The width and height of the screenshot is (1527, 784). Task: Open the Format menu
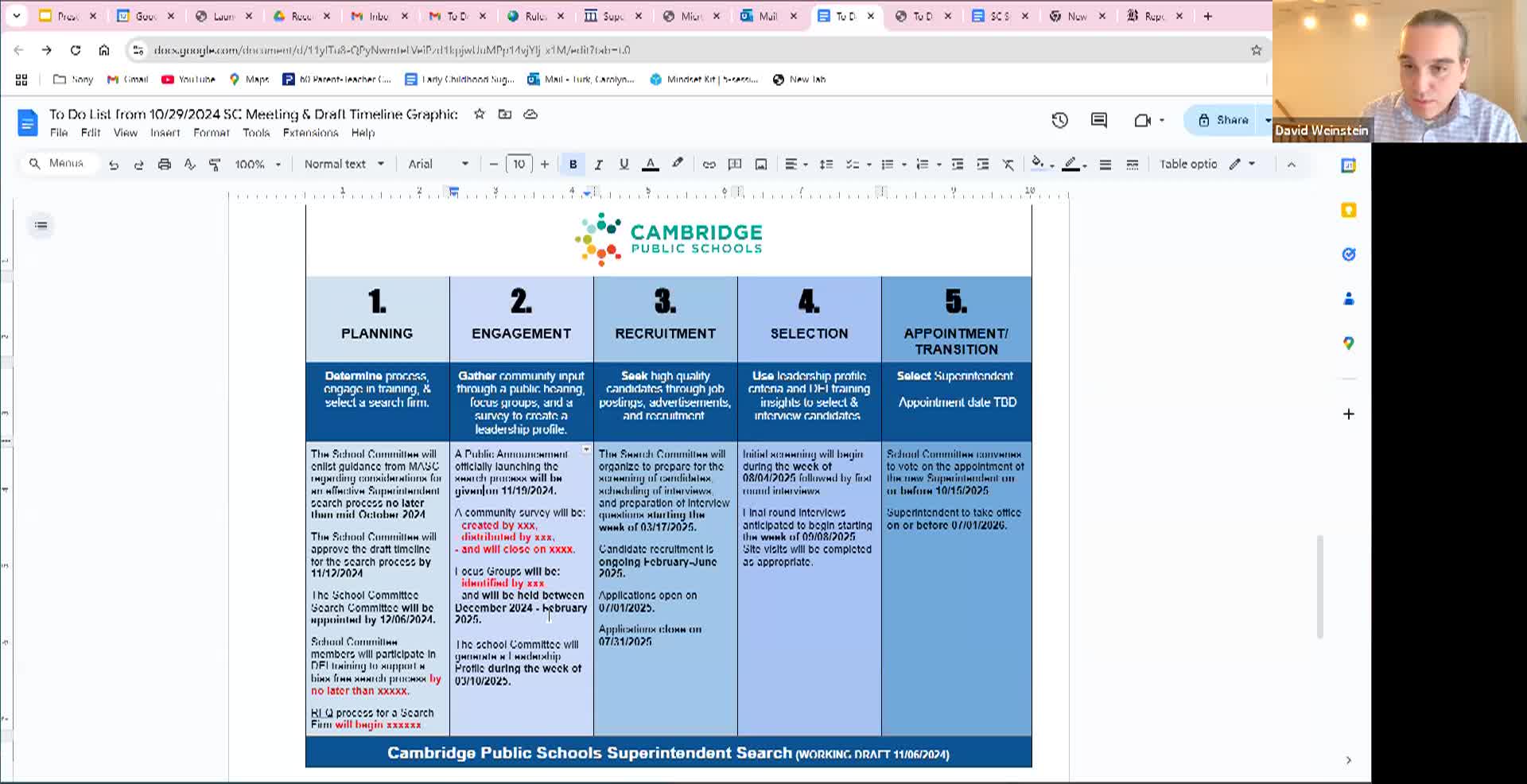click(x=212, y=133)
